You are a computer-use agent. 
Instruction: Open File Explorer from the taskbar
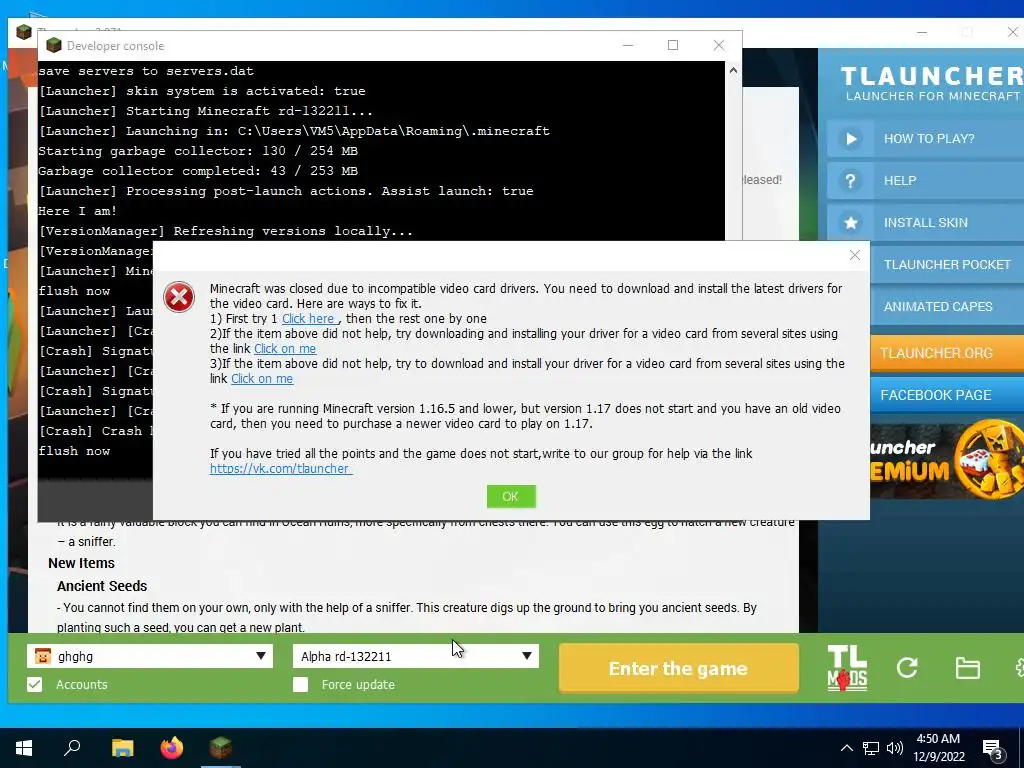click(122, 748)
